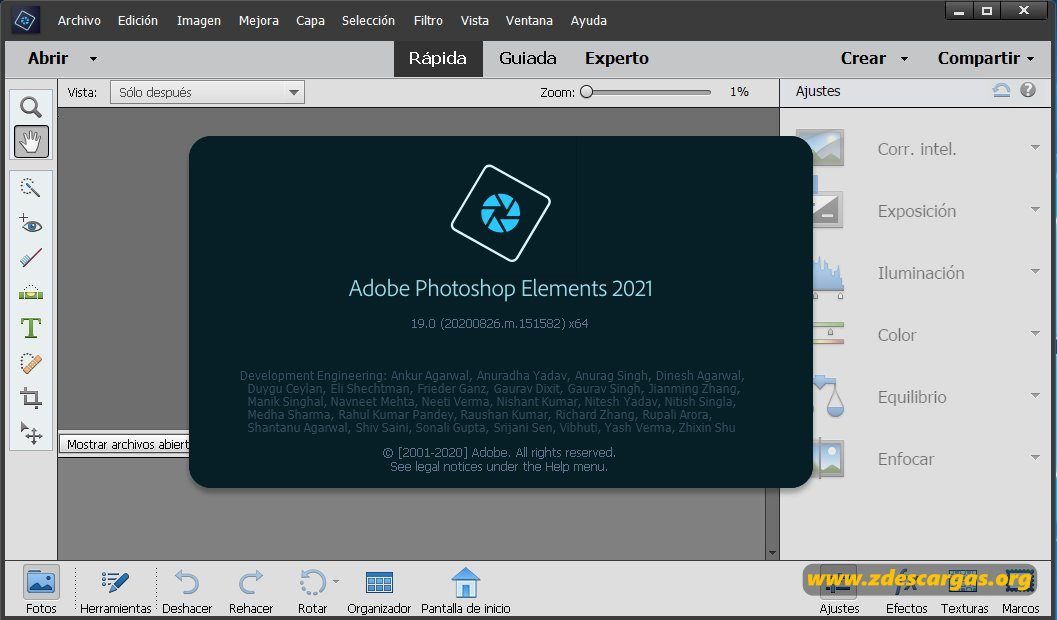Open the Ventana menu
The width and height of the screenshot is (1057, 620).
click(x=529, y=21)
